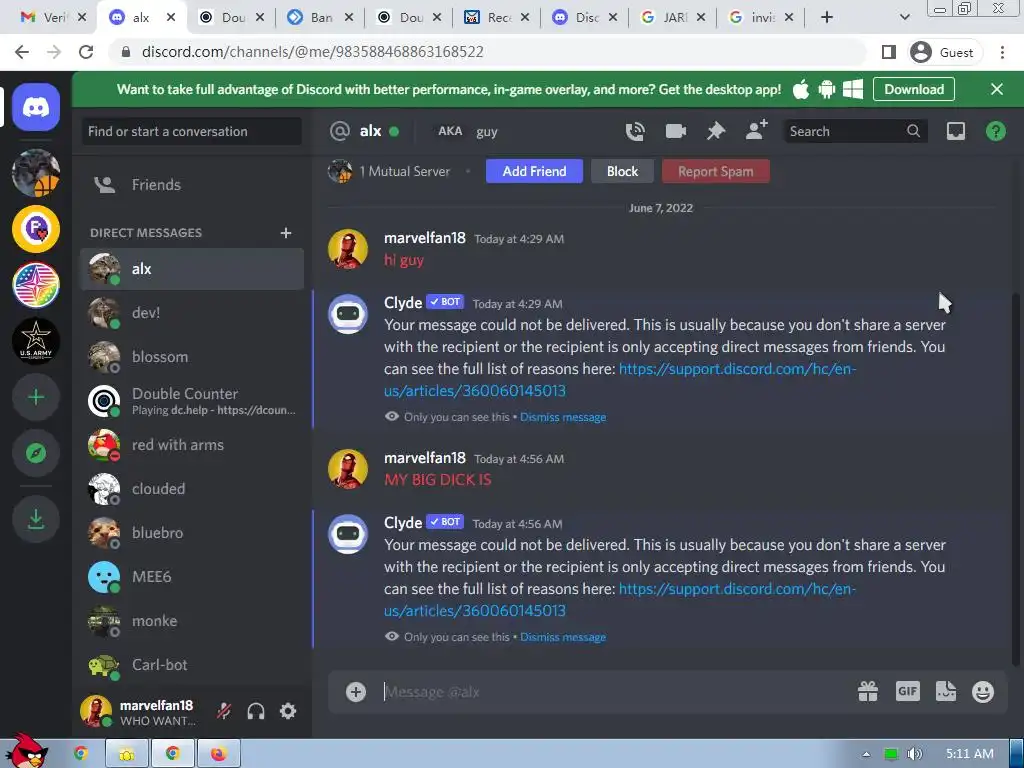Click the Add a Server plus icon

point(36,397)
